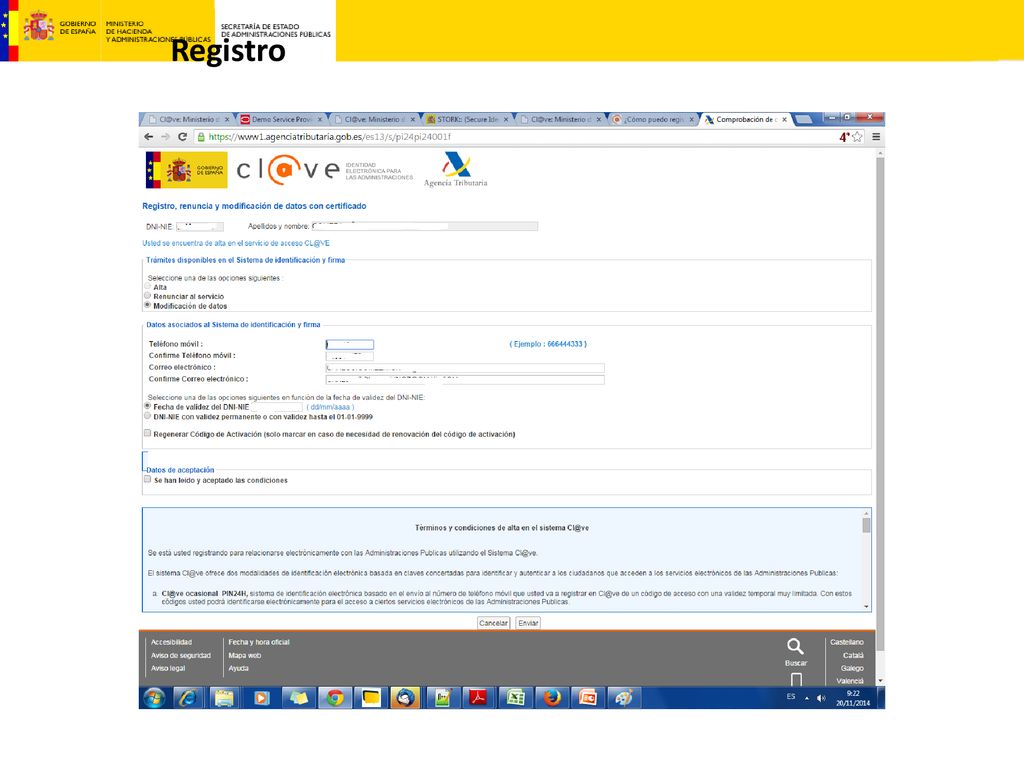
Task: Switch language to Català
Action: [x=853, y=655]
